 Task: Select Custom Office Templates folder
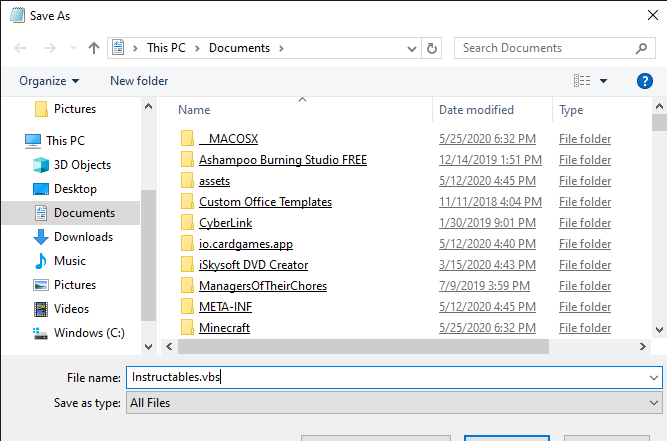[x=265, y=202]
